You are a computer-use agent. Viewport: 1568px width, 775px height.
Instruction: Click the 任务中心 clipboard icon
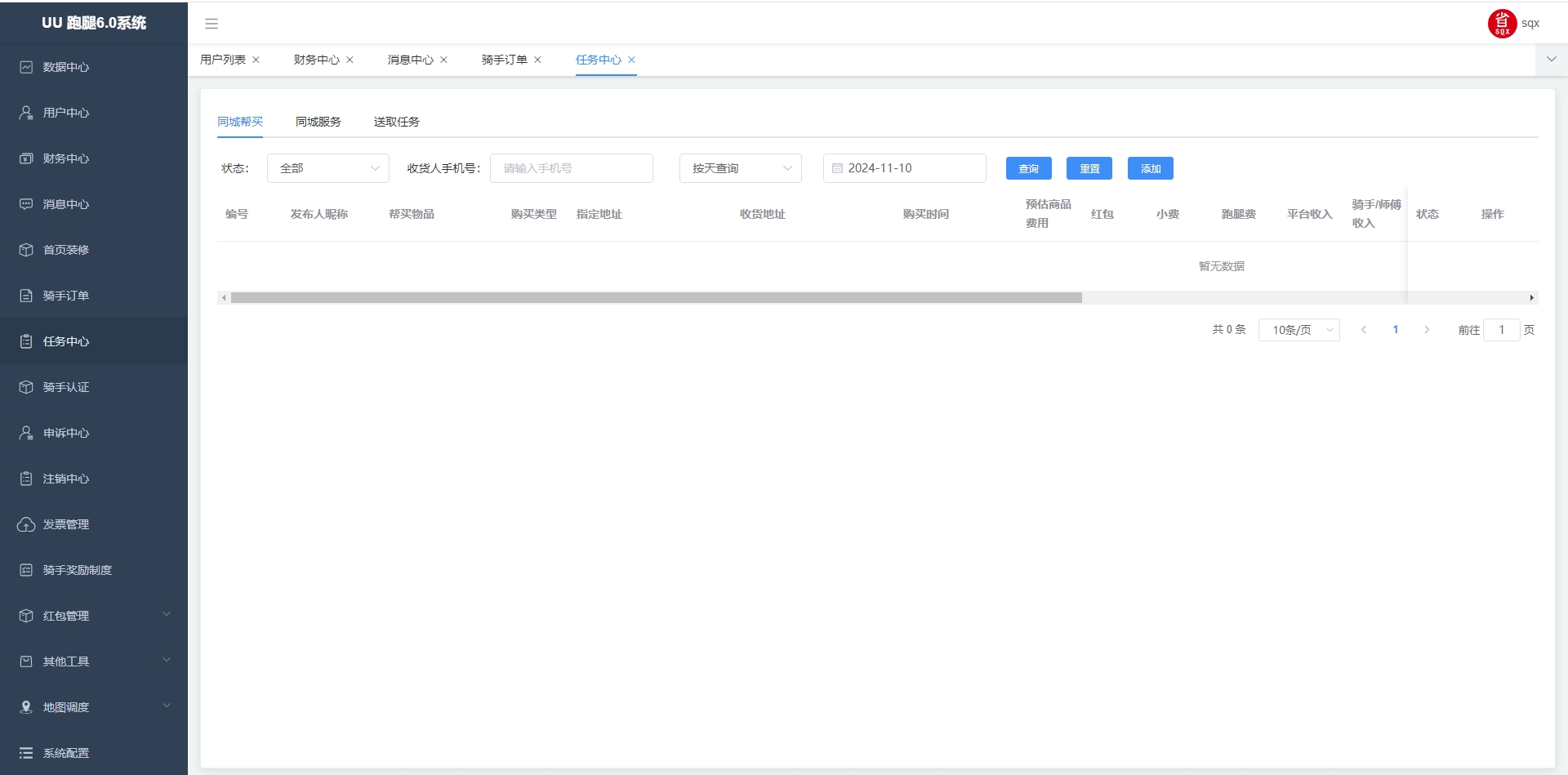pyautogui.click(x=26, y=341)
